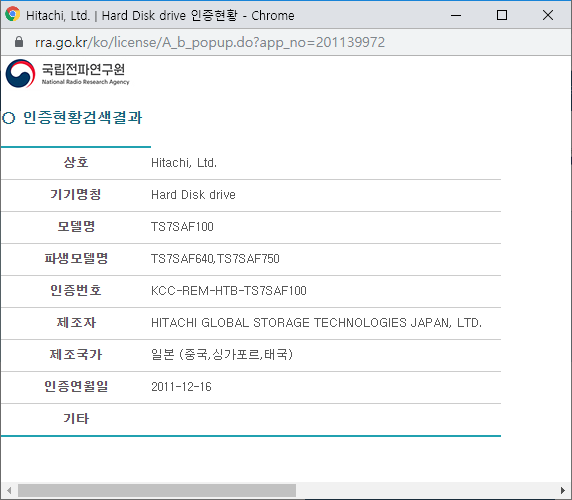Click the scrollbar right arrow
The height and width of the screenshot is (500, 572).
(563, 490)
